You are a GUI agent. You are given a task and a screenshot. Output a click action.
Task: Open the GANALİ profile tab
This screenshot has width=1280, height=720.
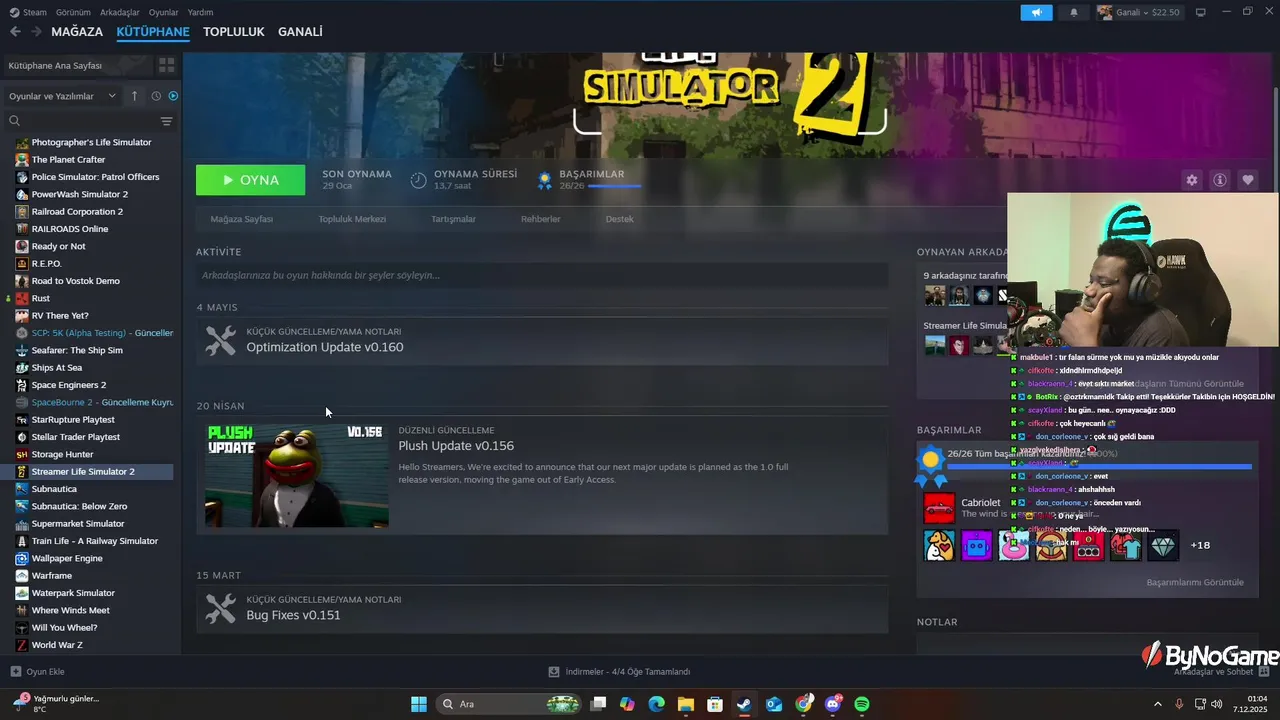click(300, 32)
